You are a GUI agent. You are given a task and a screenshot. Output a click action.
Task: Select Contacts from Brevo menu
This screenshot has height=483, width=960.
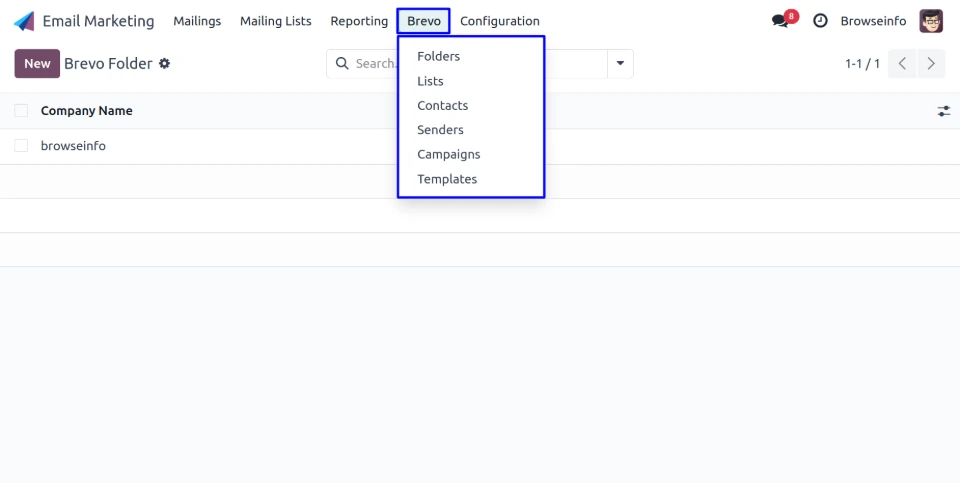[442, 106]
